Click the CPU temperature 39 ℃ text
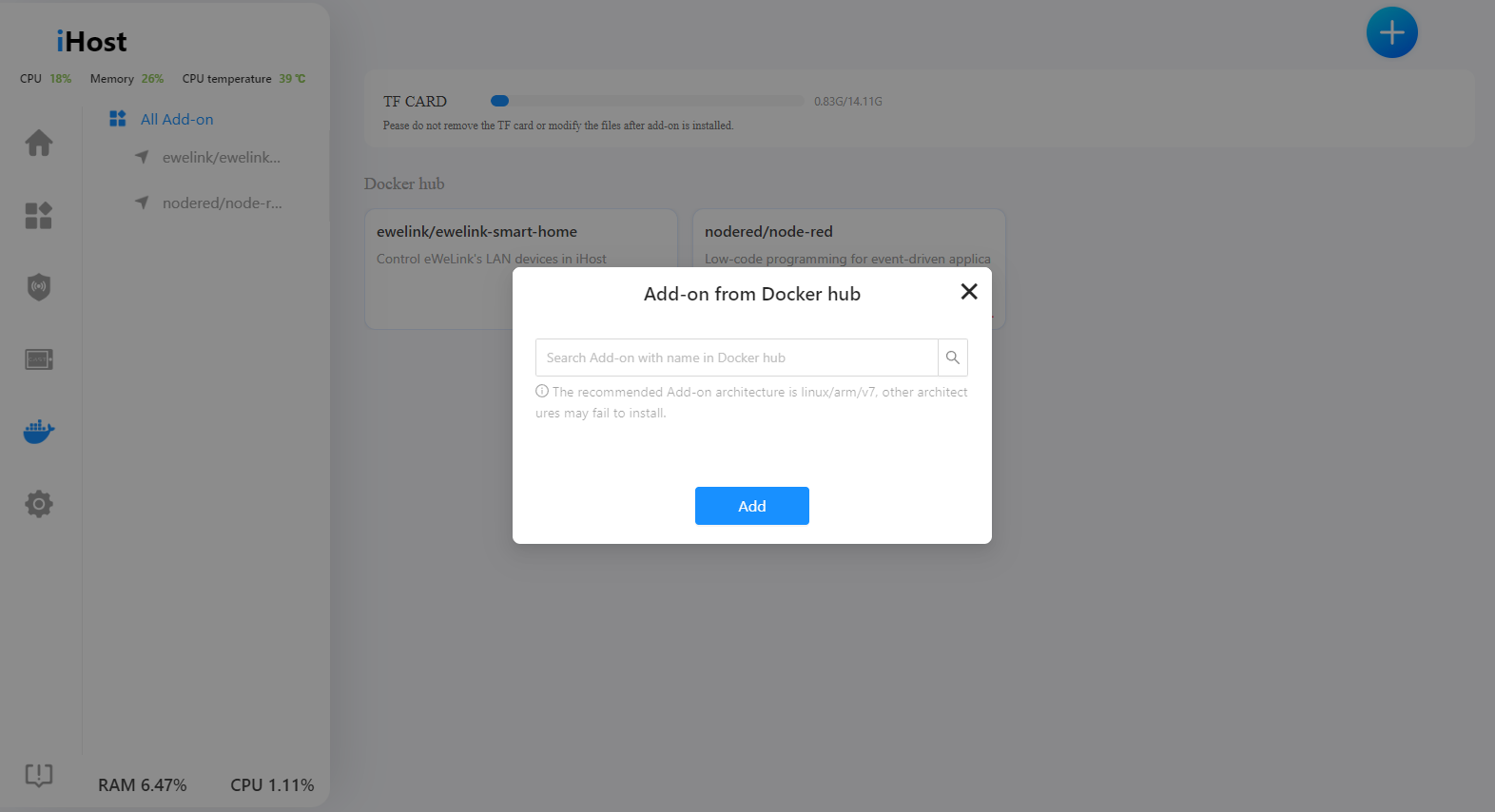Viewport: 1495px width, 812px height. tap(244, 79)
